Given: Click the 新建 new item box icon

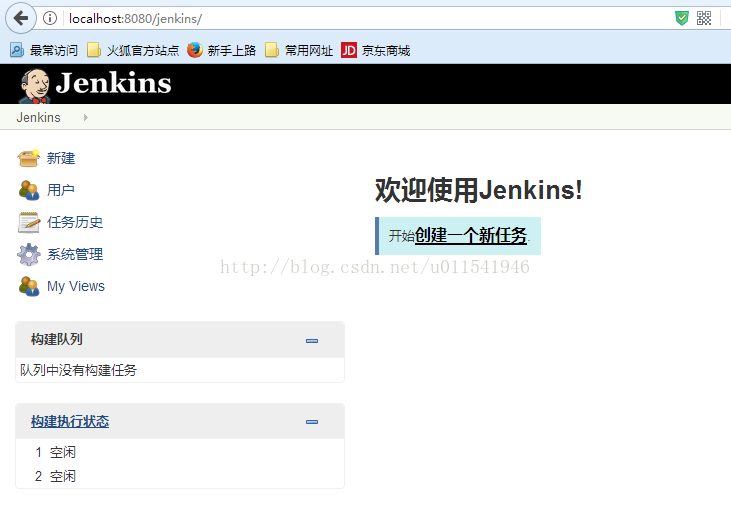Looking at the screenshot, I should pos(29,158).
